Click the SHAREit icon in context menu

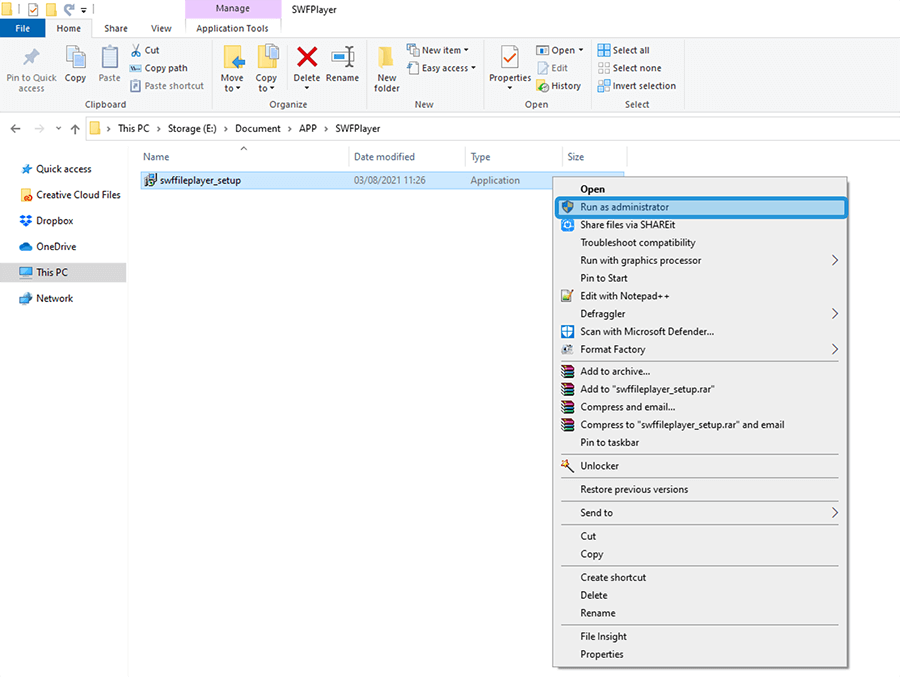coord(568,225)
